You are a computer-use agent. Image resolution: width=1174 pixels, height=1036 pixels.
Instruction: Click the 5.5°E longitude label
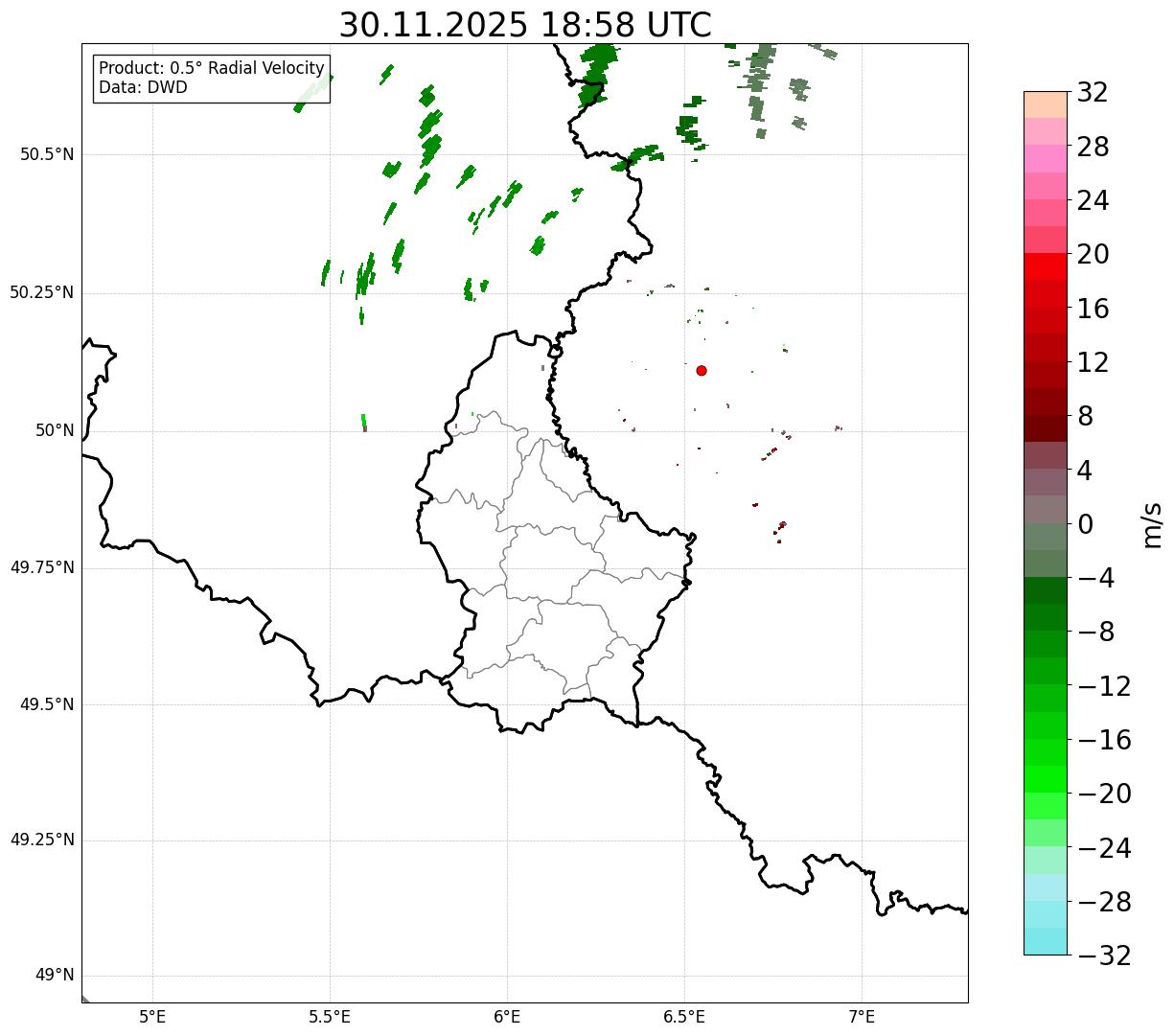pyautogui.click(x=330, y=1017)
